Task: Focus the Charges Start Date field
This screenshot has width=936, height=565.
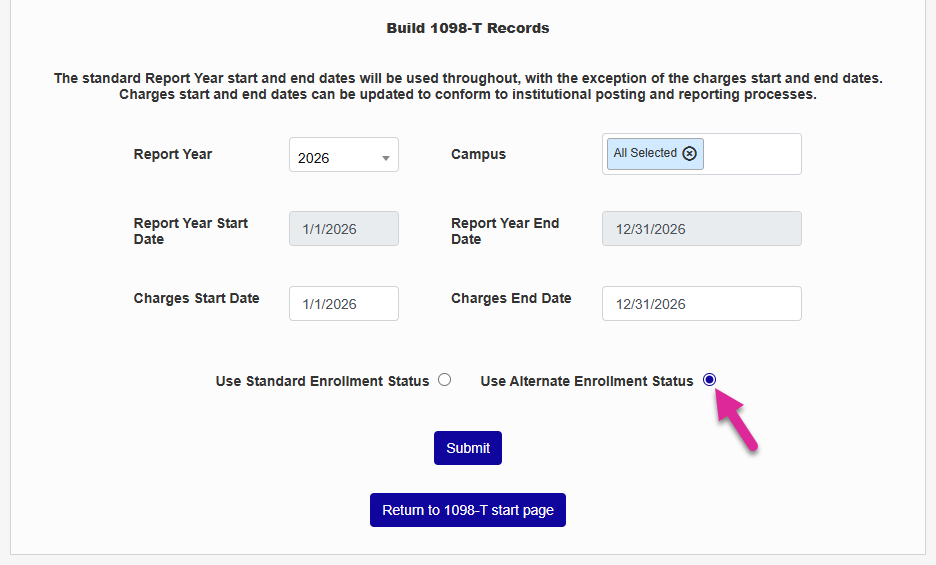Action: (343, 304)
